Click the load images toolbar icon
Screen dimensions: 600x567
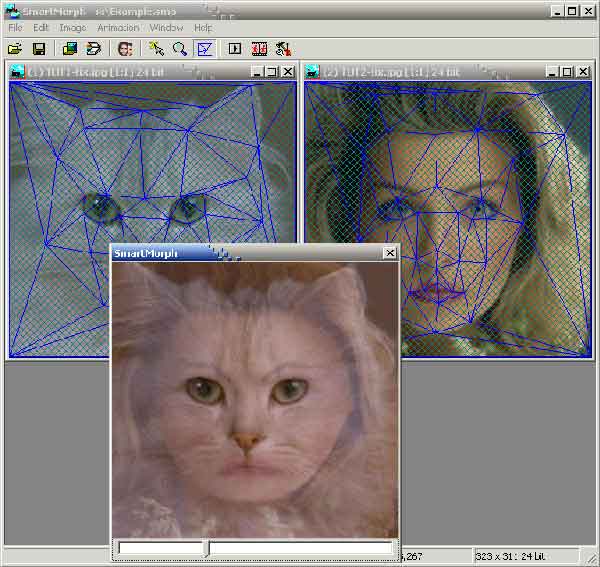pyautogui.click(x=70, y=49)
